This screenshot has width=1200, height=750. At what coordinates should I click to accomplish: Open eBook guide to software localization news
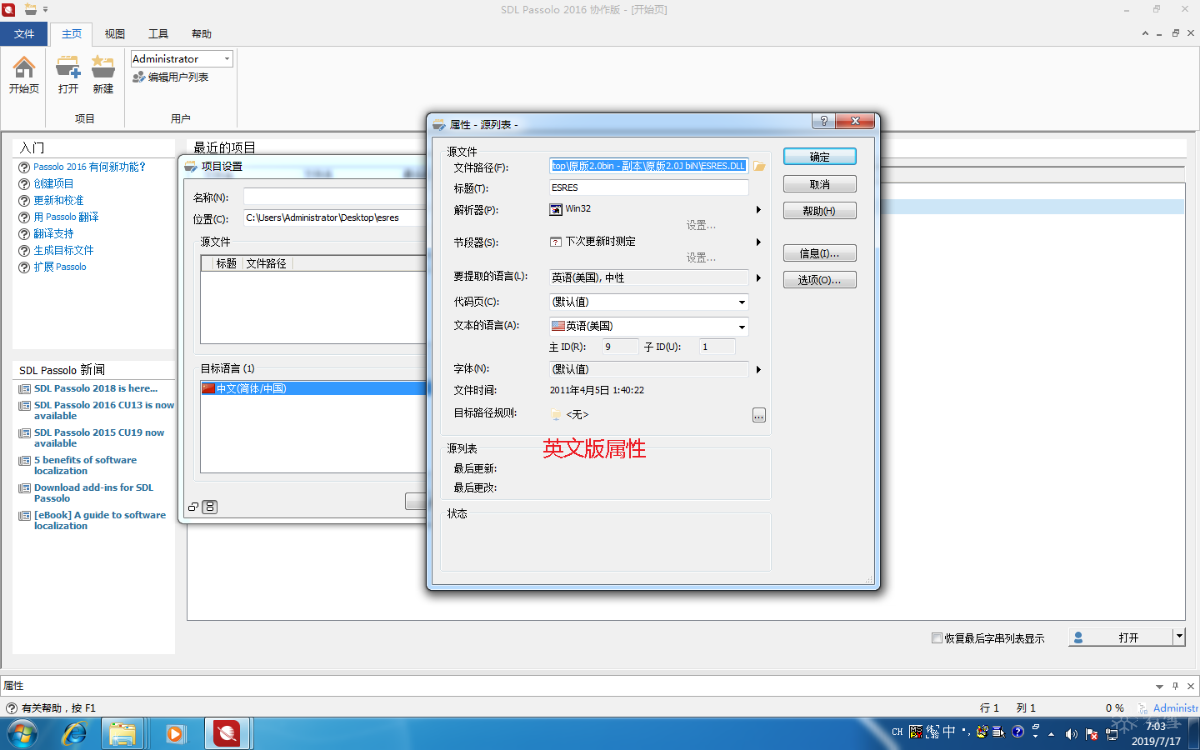click(100, 520)
